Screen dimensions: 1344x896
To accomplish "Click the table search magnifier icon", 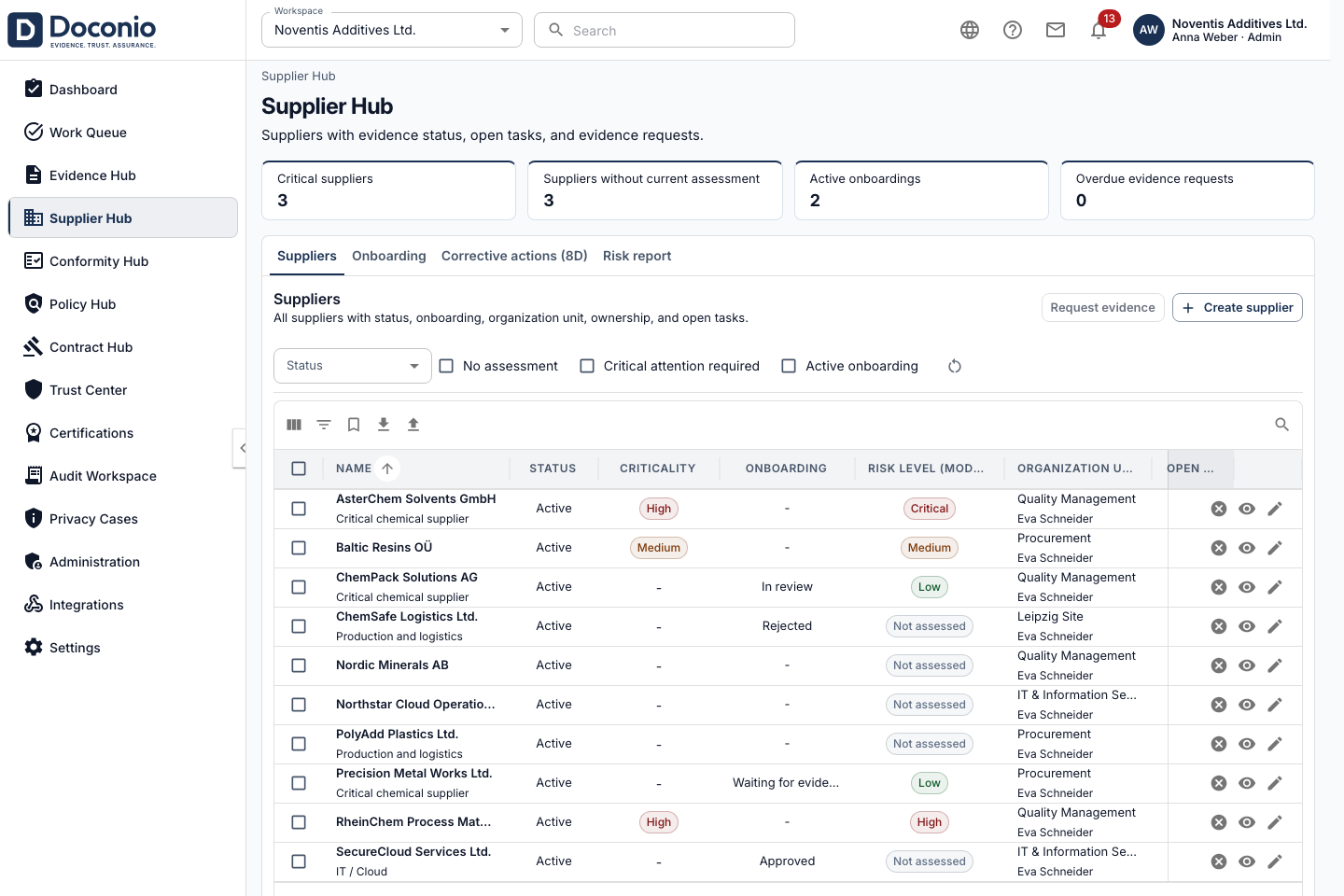I will [x=1282, y=425].
